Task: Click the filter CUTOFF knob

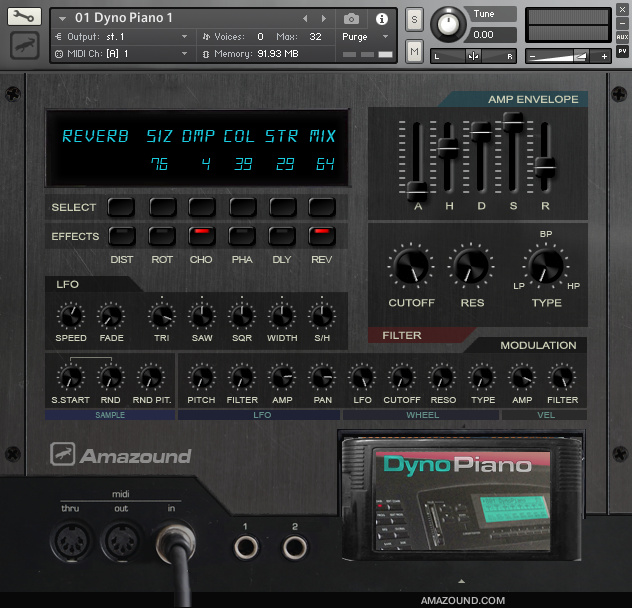Action: [411, 266]
